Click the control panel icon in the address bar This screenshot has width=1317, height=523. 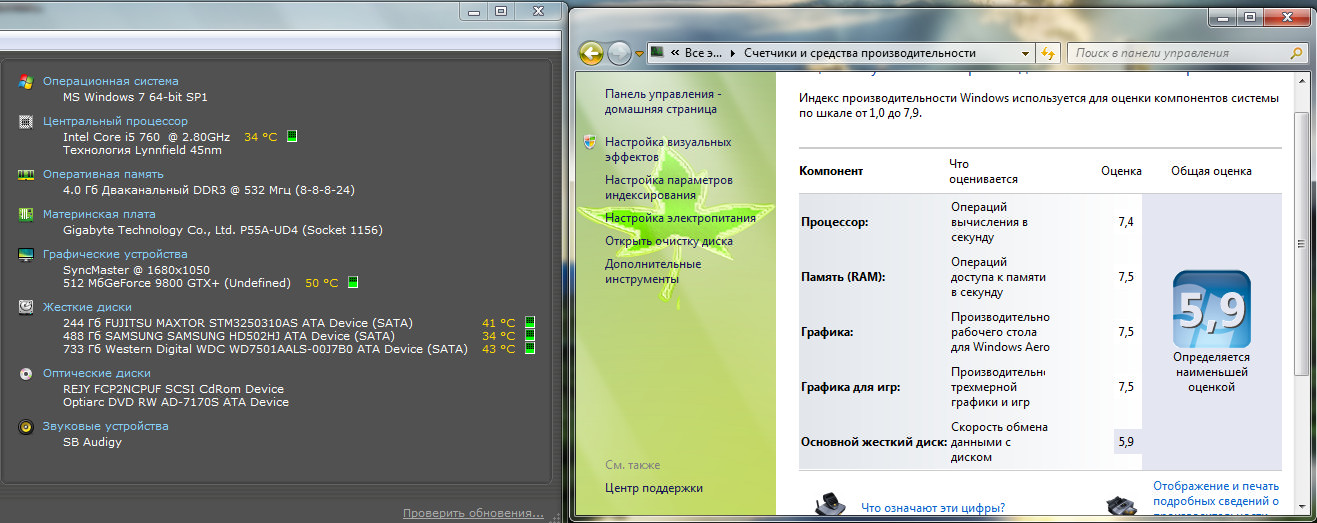click(658, 53)
